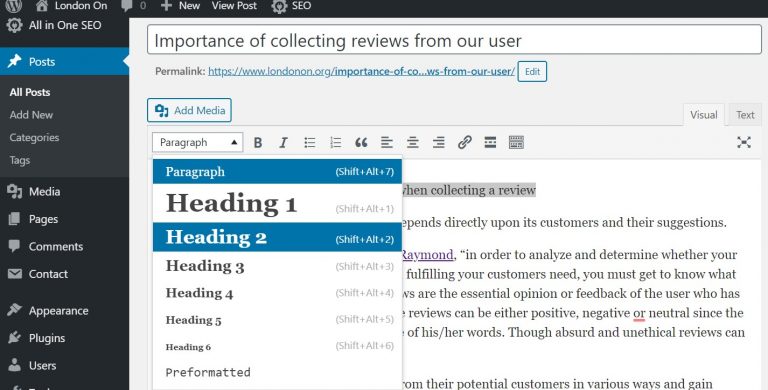Open the WordPress logo menu
768x390 pixels.
[x=14, y=6]
